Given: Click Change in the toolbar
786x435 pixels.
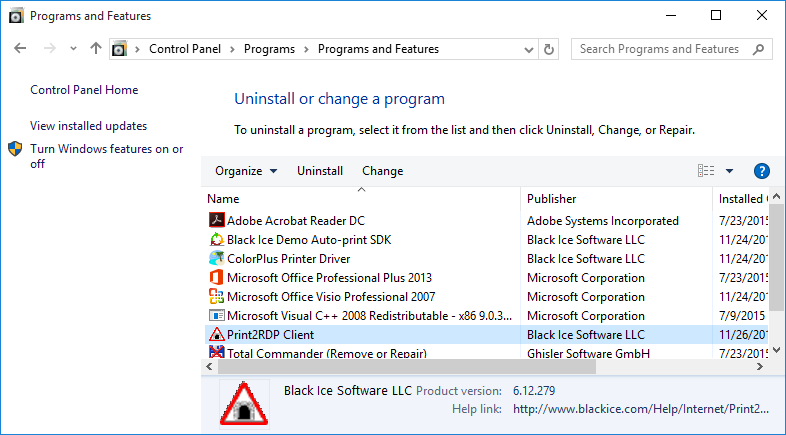Looking at the screenshot, I should tap(382, 171).
